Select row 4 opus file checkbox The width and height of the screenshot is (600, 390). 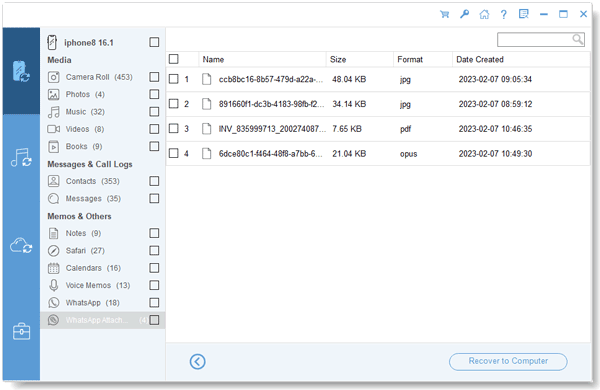click(174, 153)
